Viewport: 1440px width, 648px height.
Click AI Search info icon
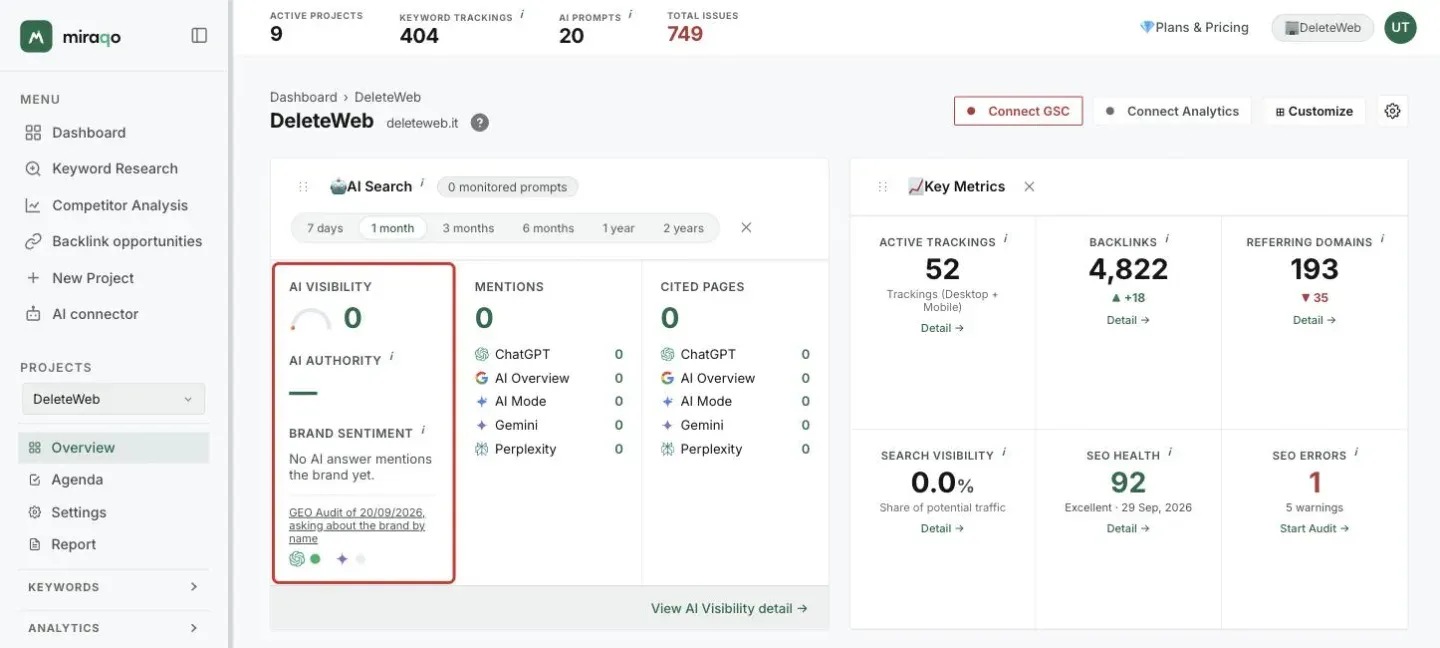tap(422, 183)
